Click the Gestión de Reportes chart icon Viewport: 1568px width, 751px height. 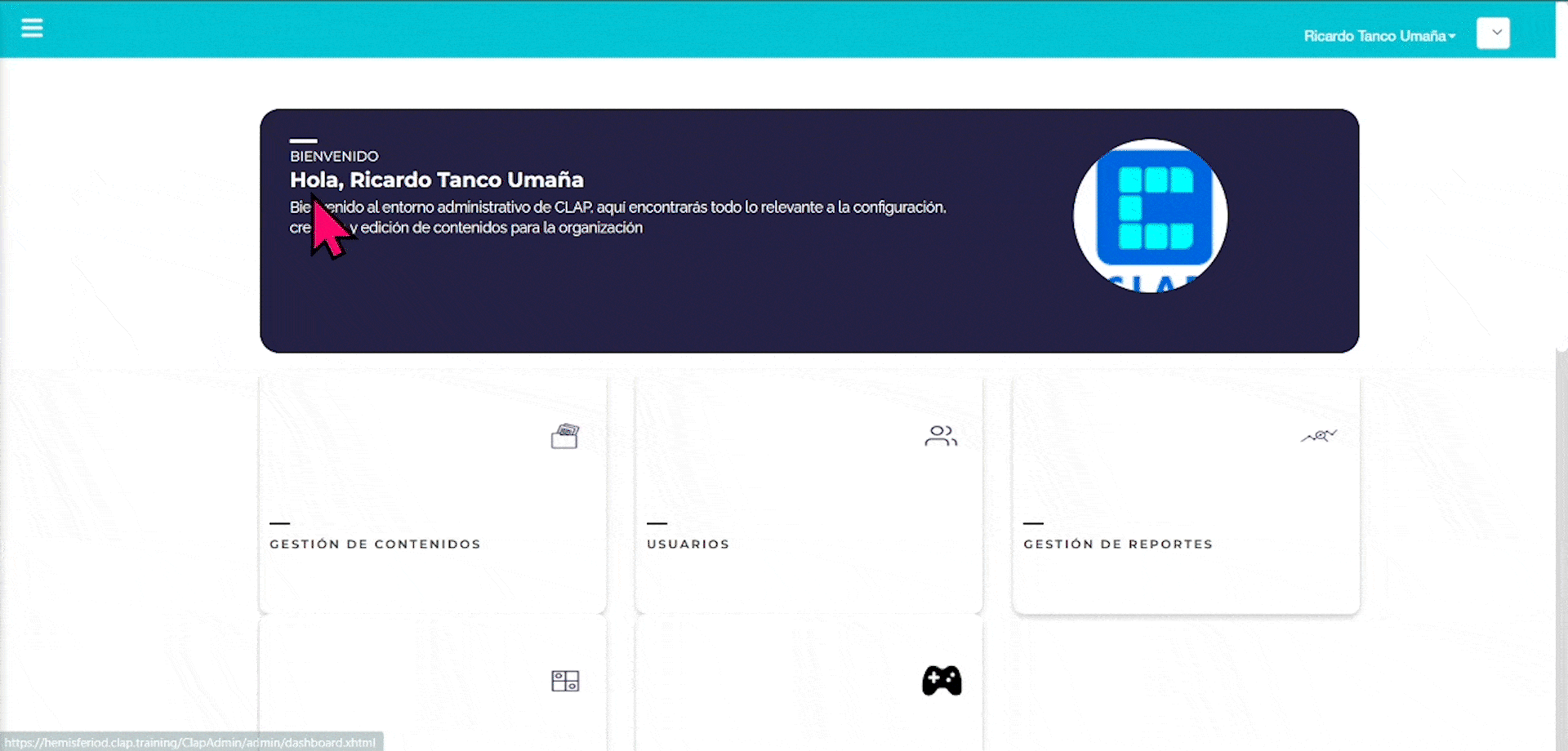(1318, 436)
